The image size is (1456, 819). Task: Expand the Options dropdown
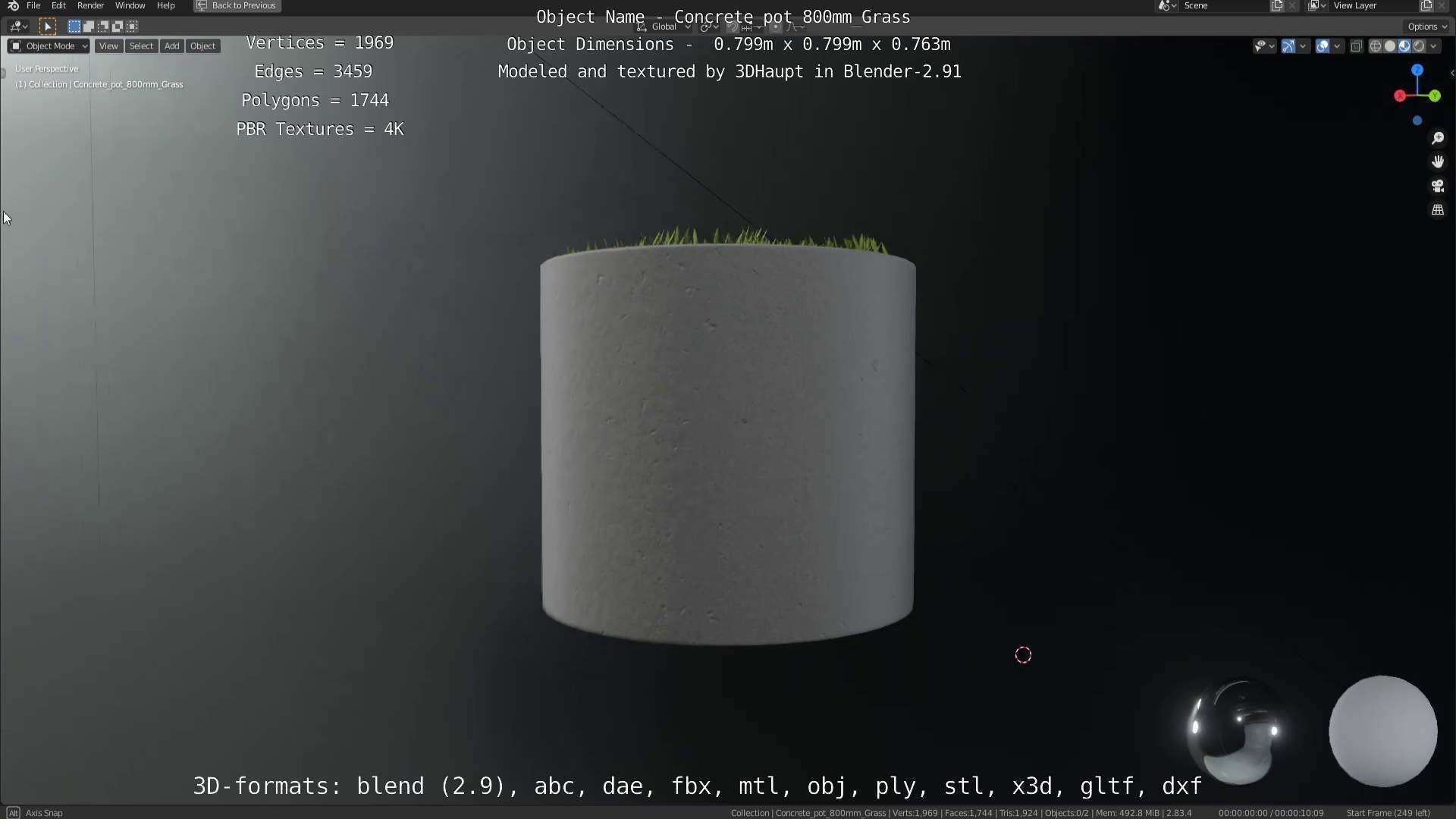(x=1426, y=27)
